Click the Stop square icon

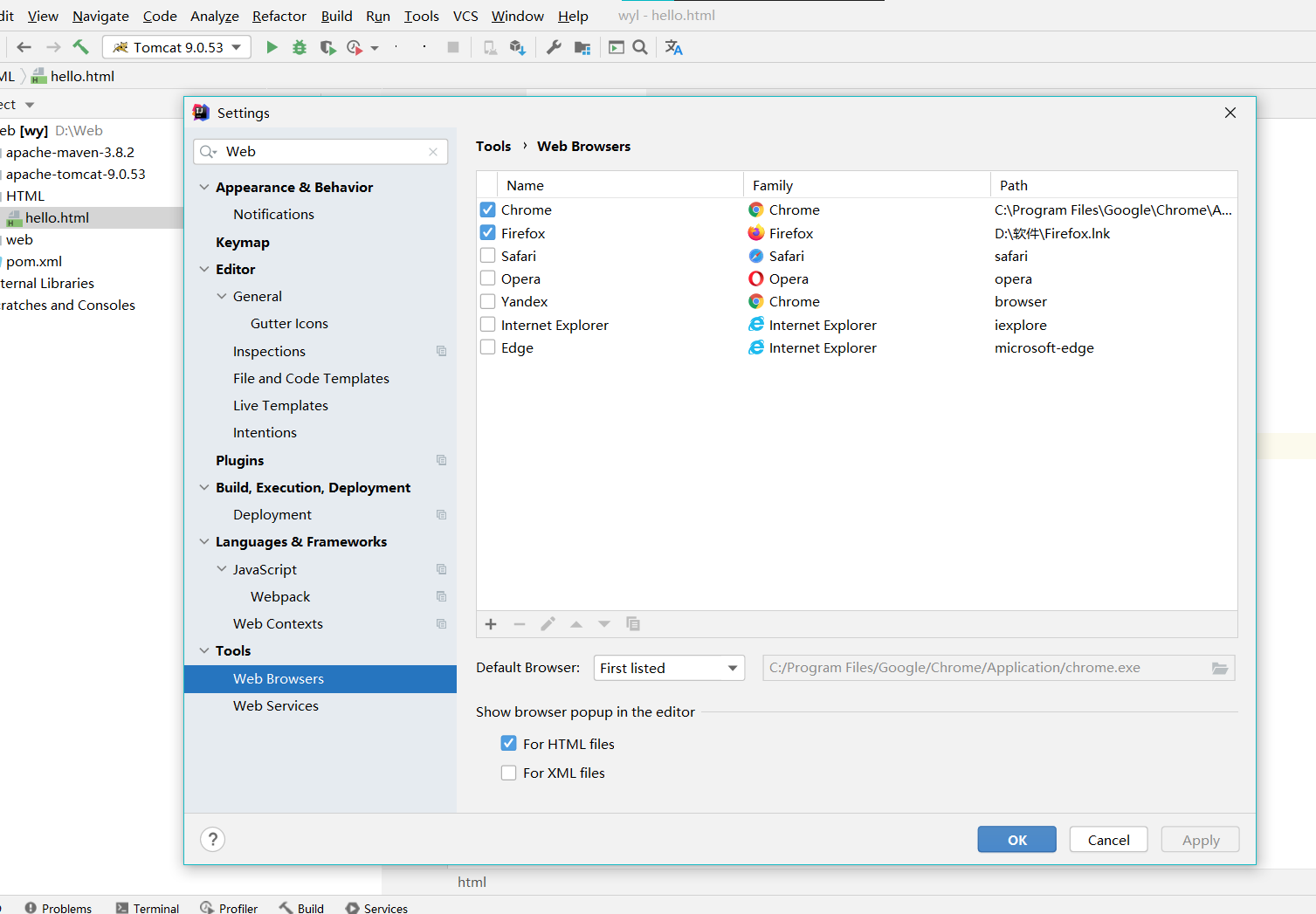click(x=453, y=47)
